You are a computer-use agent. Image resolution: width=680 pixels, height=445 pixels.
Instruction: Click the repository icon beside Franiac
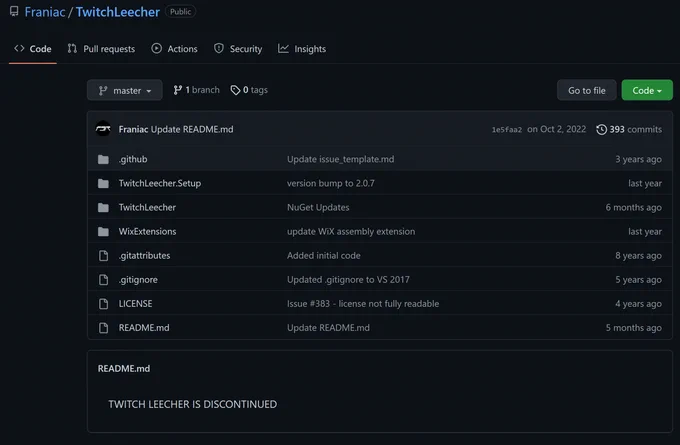pyautogui.click(x=14, y=11)
